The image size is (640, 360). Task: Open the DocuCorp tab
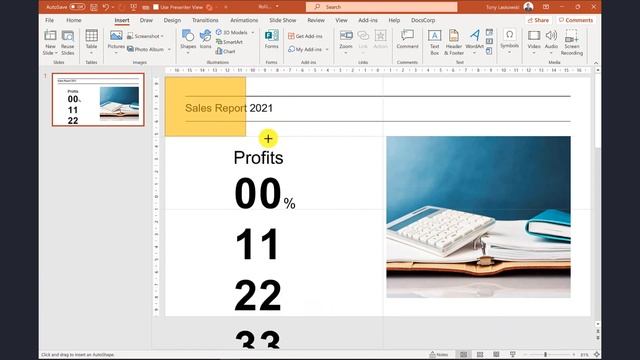pos(423,20)
